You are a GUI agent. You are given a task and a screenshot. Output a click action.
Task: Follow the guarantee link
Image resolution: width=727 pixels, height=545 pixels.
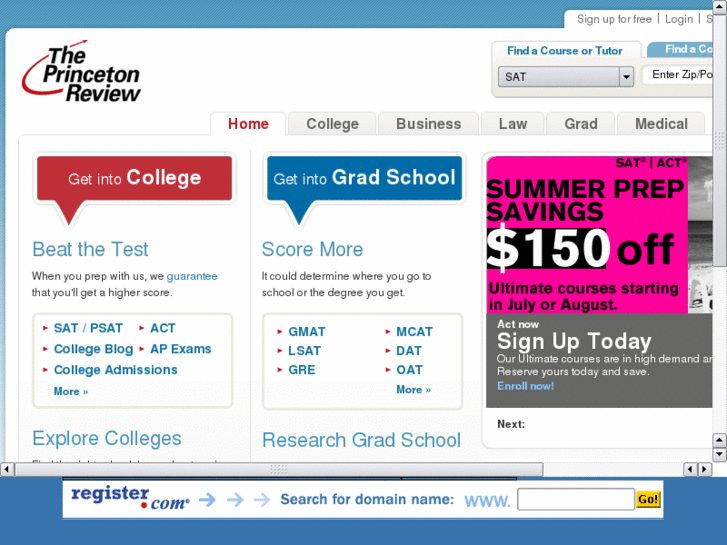click(x=191, y=276)
